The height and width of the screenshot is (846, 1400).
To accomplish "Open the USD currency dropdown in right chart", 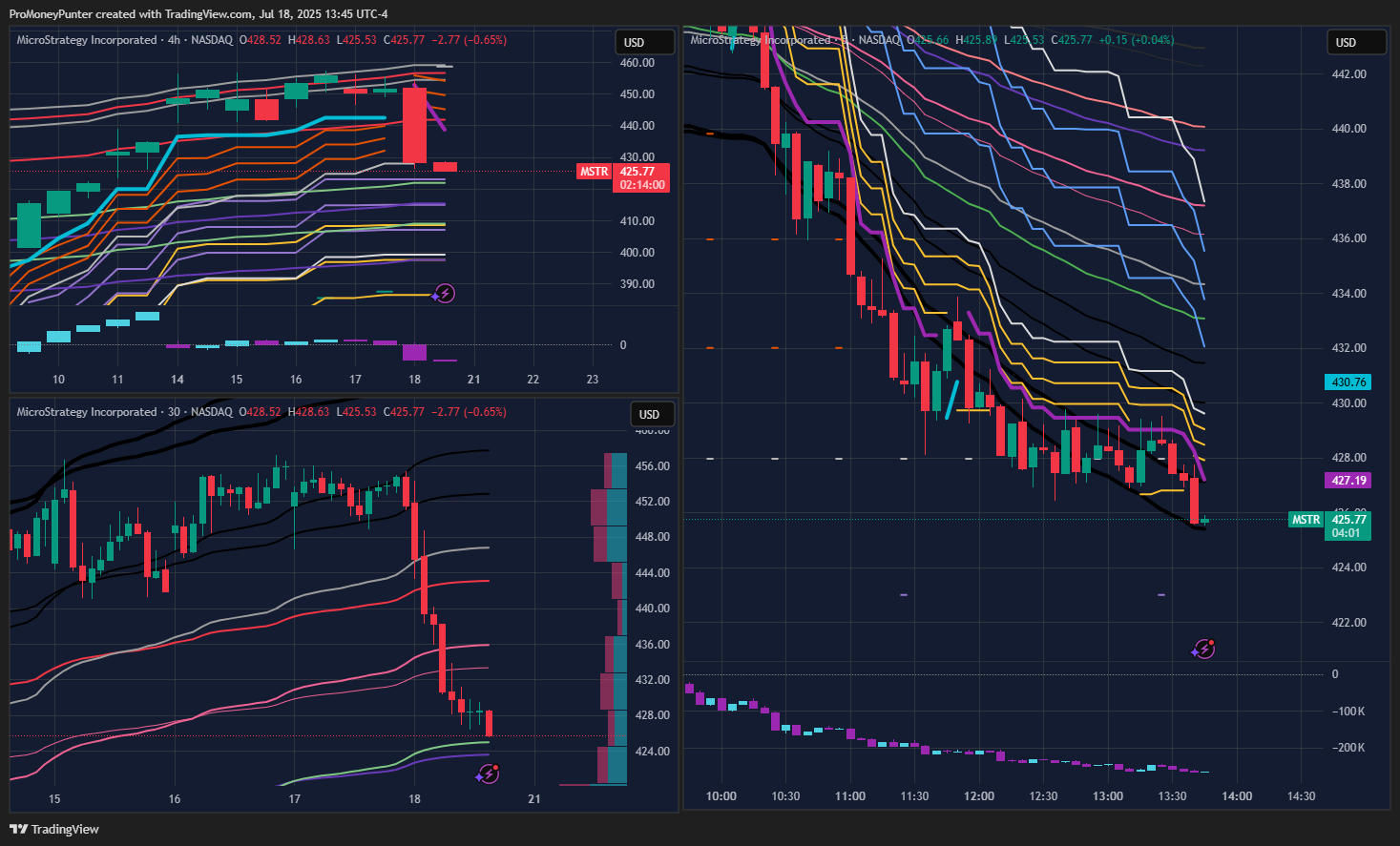I will pyautogui.click(x=1356, y=42).
